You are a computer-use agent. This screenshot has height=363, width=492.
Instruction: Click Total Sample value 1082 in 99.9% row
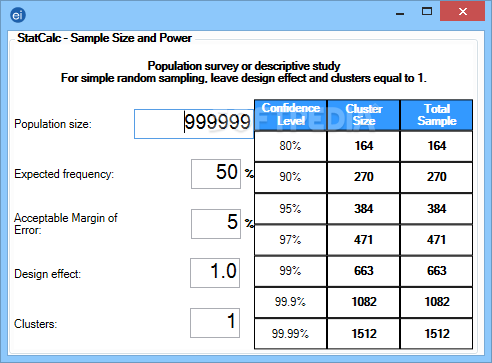437,302
